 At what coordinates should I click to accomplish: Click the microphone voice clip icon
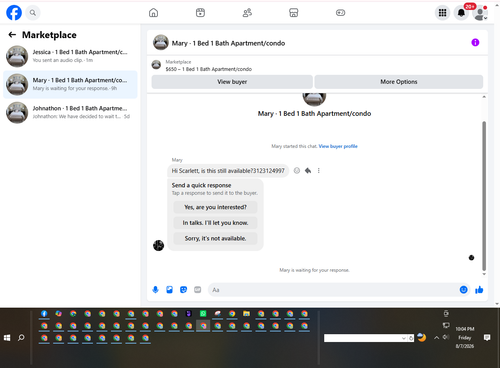tap(155, 290)
